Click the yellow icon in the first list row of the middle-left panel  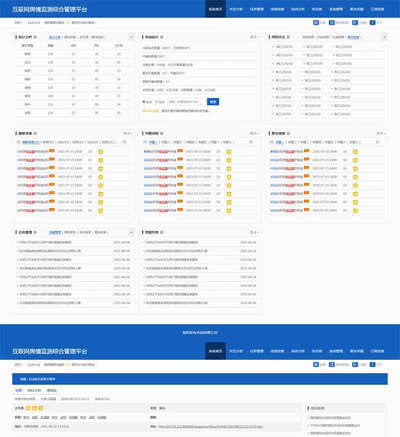(100, 152)
